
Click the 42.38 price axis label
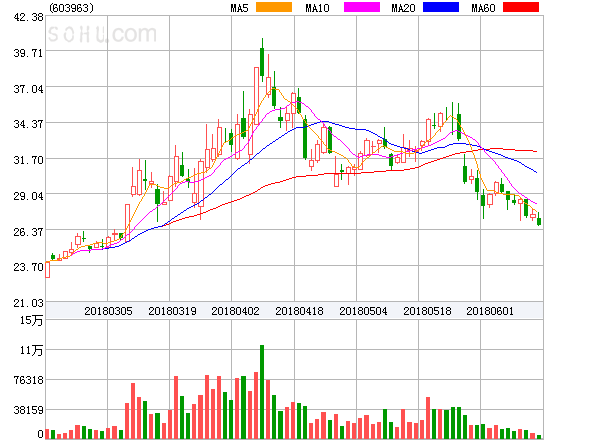pyautogui.click(x=28, y=17)
